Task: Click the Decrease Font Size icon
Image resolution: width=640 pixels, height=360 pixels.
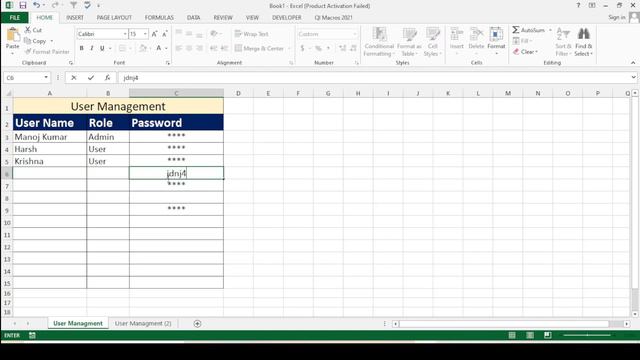Action: pos(164,34)
